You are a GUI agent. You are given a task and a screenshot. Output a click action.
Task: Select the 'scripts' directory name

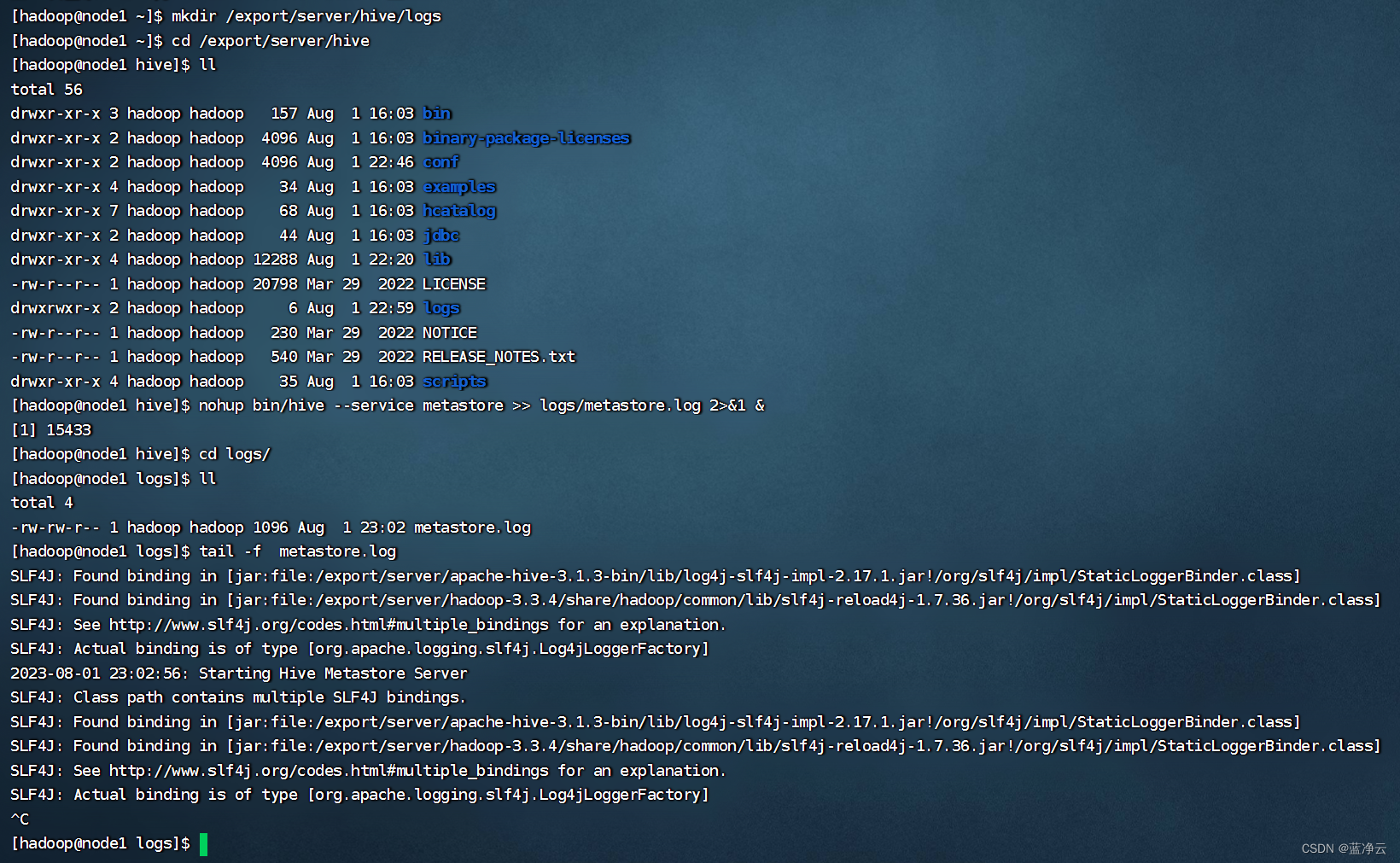454,382
